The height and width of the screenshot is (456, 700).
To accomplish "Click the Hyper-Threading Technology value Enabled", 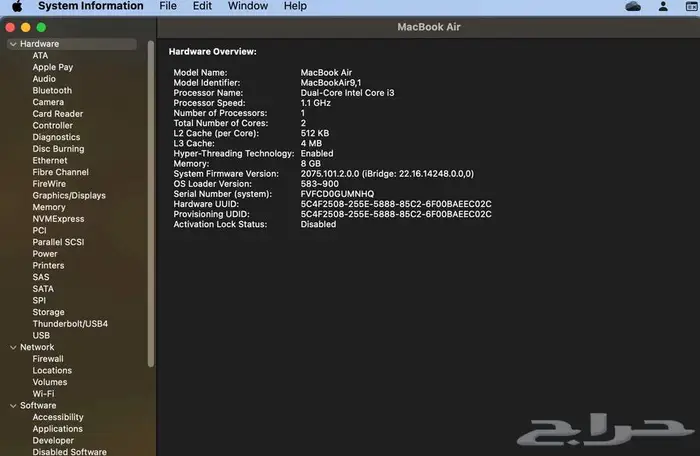I will click(x=317, y=153).
